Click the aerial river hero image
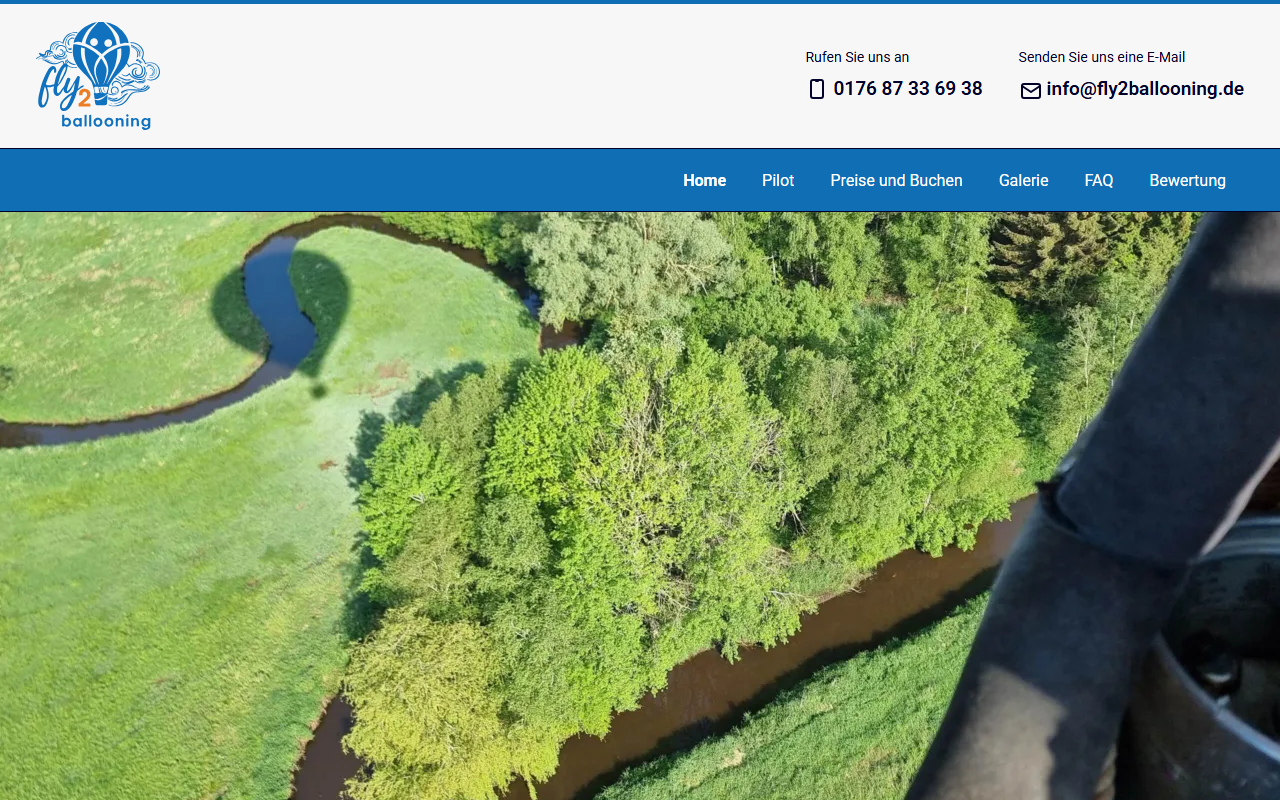This screenshot has width=1280, height=800. pyautogui.click(x=640, y=506)
